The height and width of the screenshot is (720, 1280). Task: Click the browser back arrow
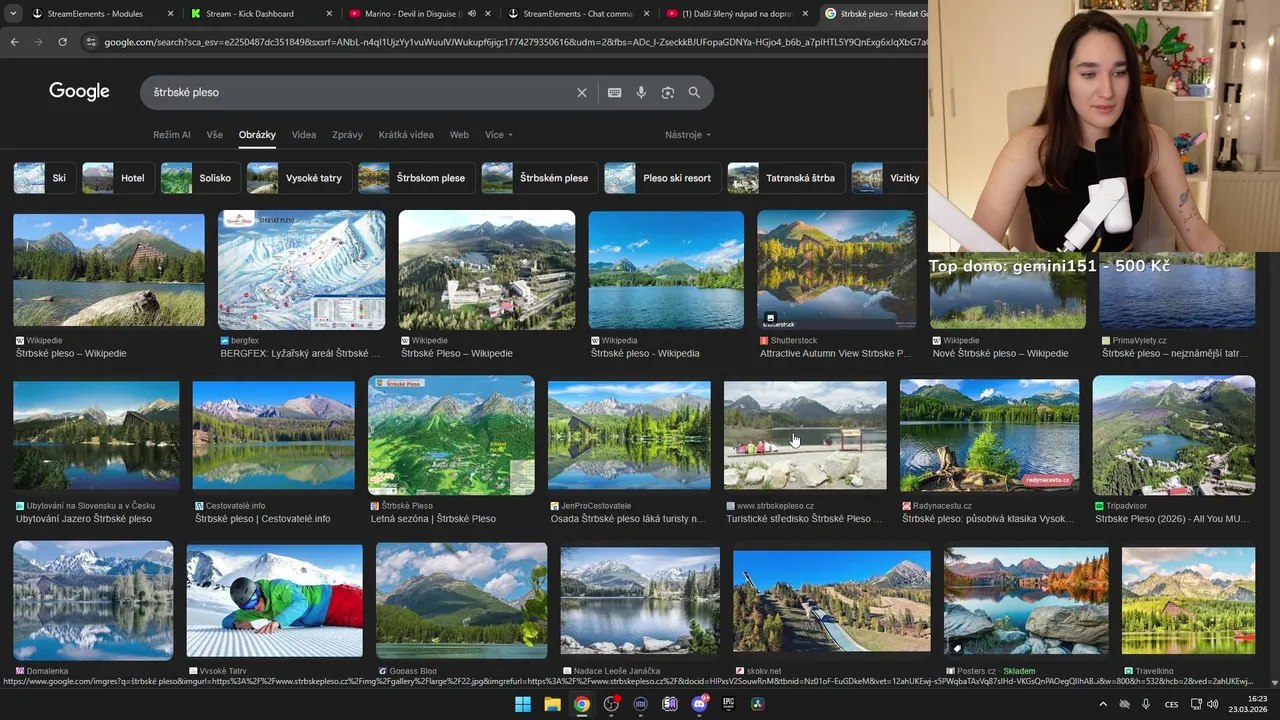tap(14, 42)
